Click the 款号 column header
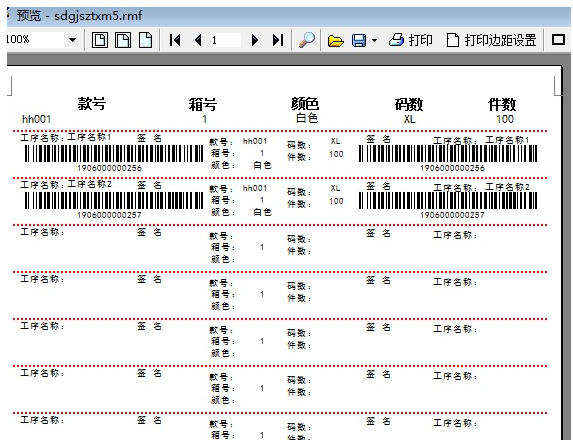Image resolution: width=573 pixels, height=440 pixels. tap(91, 104)
